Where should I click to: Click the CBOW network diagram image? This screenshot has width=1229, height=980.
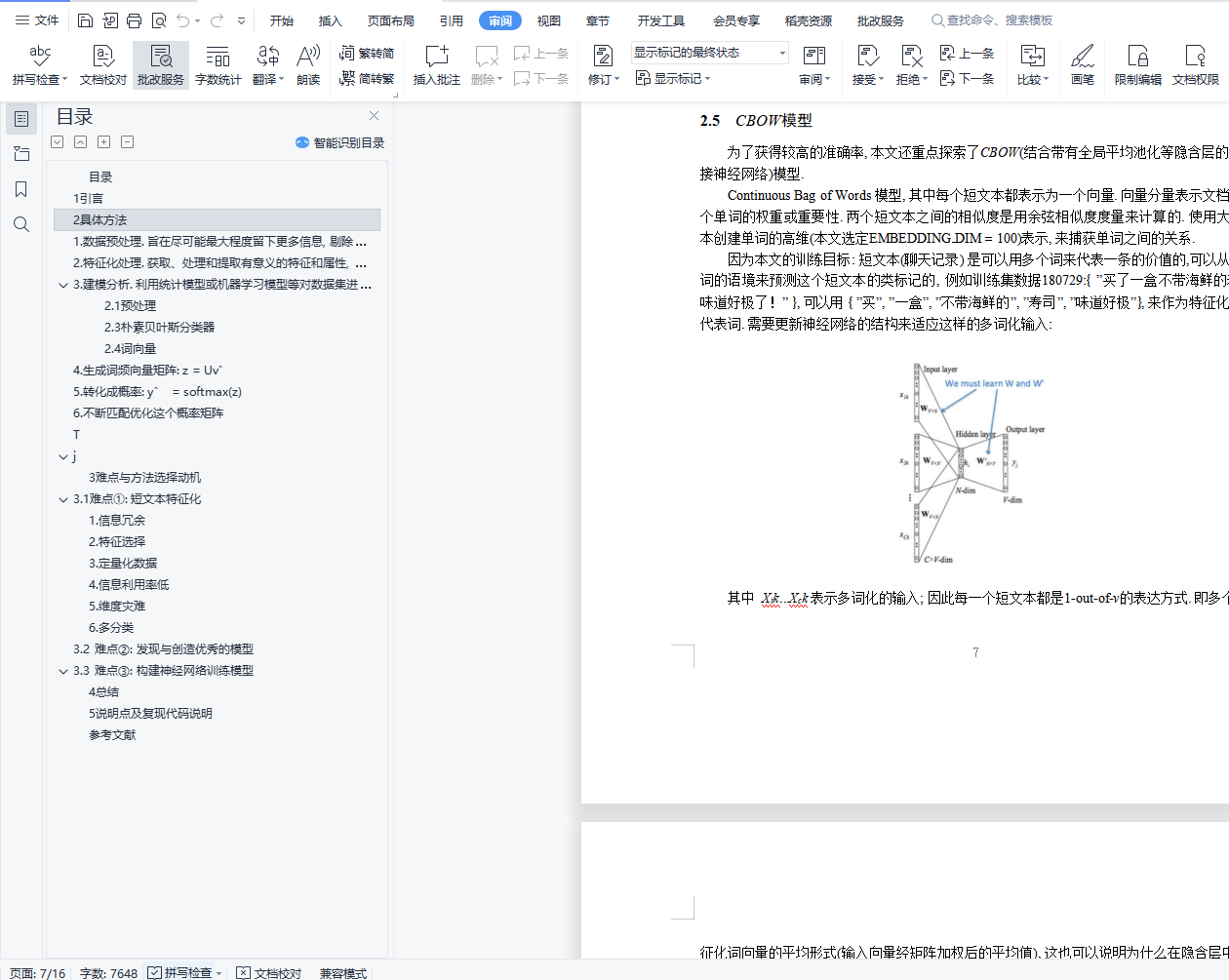[x=973, y=464]
